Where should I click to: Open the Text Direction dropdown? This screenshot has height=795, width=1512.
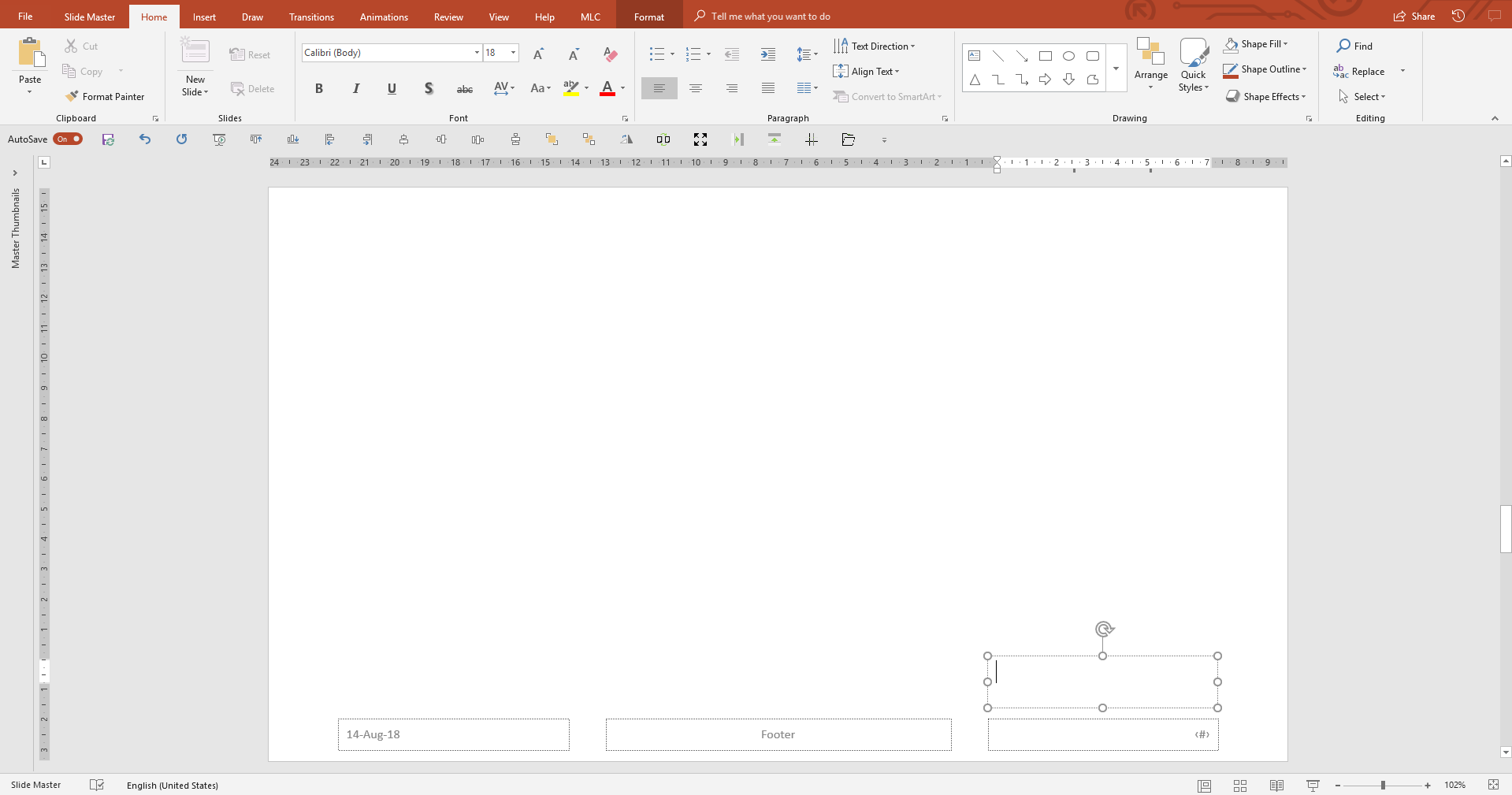[x=874, y=46]
